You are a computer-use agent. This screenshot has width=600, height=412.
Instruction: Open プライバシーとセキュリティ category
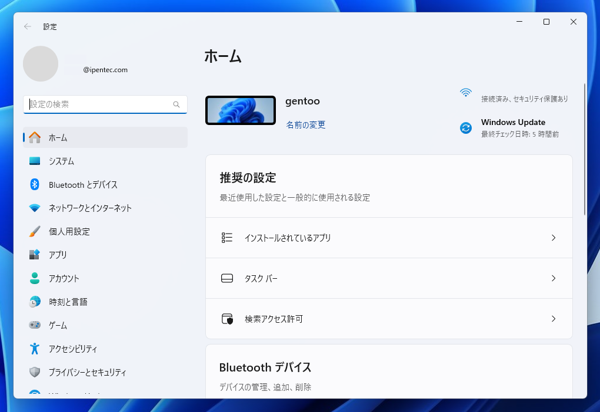click(x=105, y=372)
